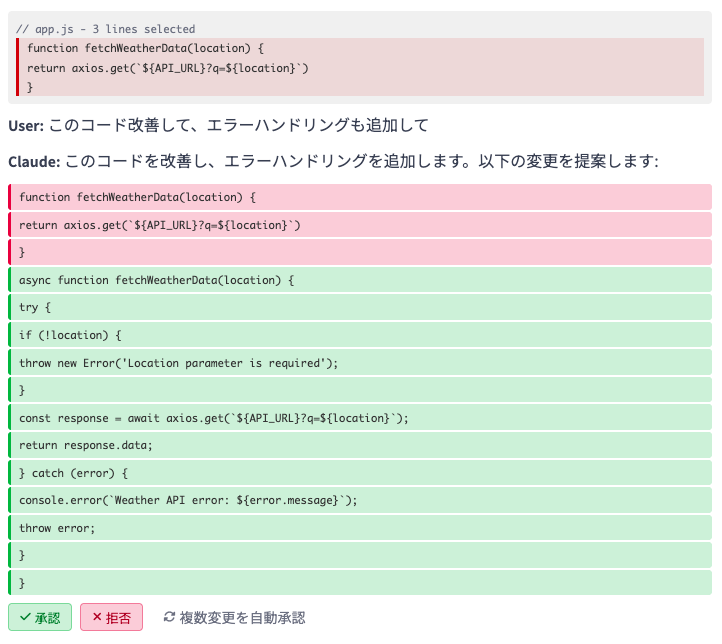Click added line "throw new Error('Location parameter is required');"
722x644 pixels.
pyautogui.click(x=360, y=363)
